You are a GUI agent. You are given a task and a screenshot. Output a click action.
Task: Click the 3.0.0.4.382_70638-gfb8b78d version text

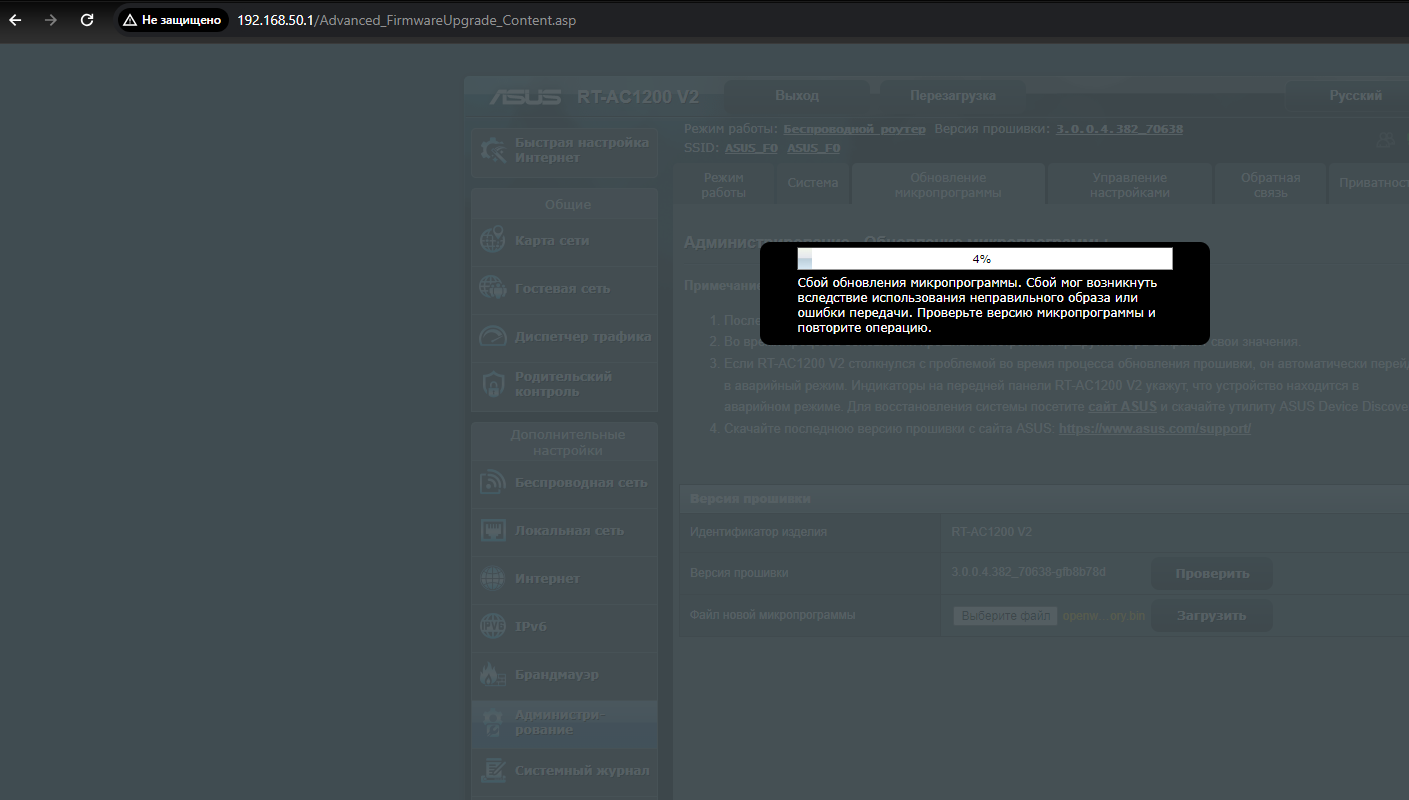pyautogui.click(x=1028, y=573)
